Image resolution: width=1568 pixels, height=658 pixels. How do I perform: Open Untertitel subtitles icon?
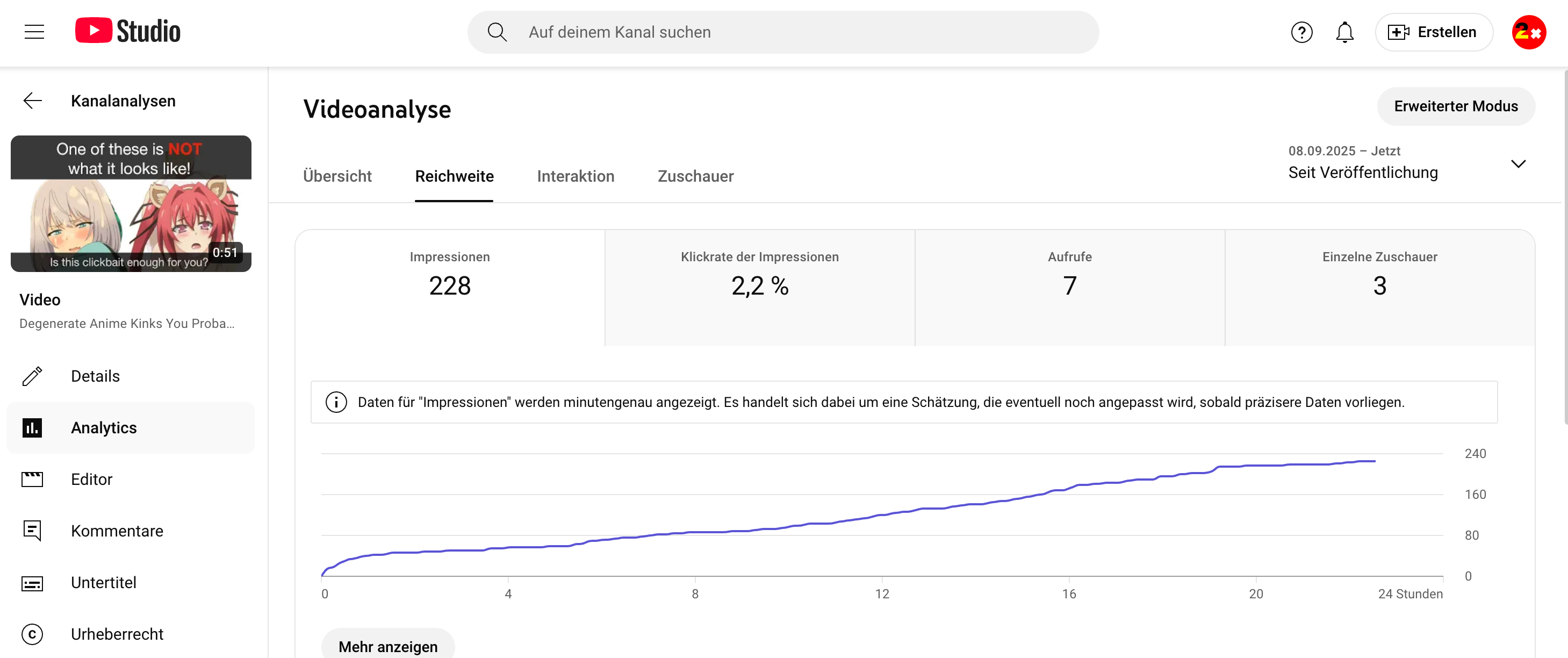pyautogui.click(x=33, y=583)
